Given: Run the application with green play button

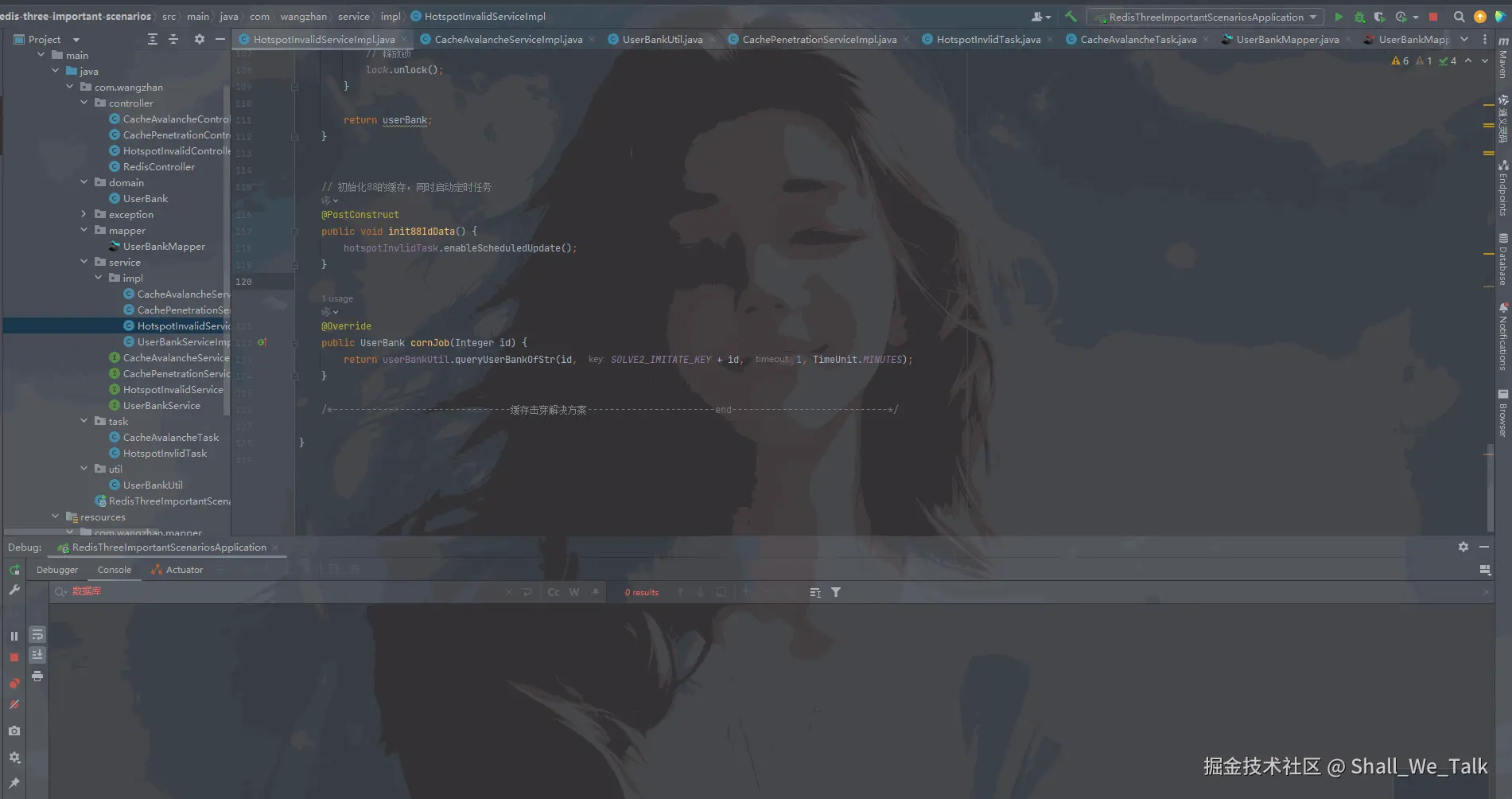Looking at the screenshot, I should coord(1339,17).
